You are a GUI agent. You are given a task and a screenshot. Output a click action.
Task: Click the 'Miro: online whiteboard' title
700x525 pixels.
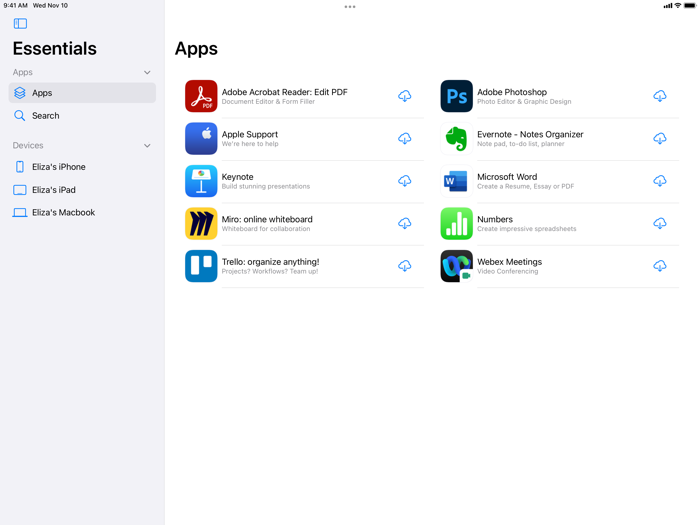[267, 219]
